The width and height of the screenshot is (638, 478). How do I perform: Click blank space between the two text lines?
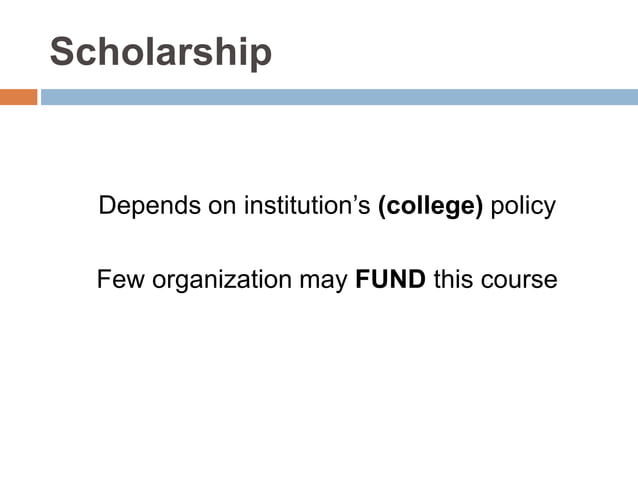tap(326, 243)
